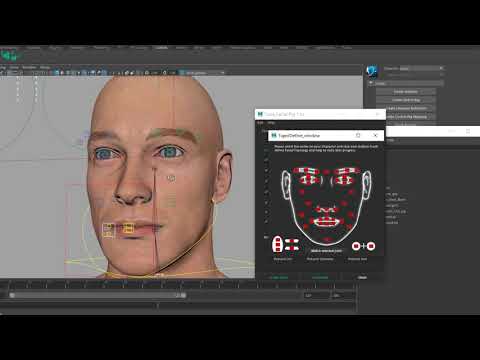Click the two linked circles mirror icon

pyautogui.click(x=363, y=246)
